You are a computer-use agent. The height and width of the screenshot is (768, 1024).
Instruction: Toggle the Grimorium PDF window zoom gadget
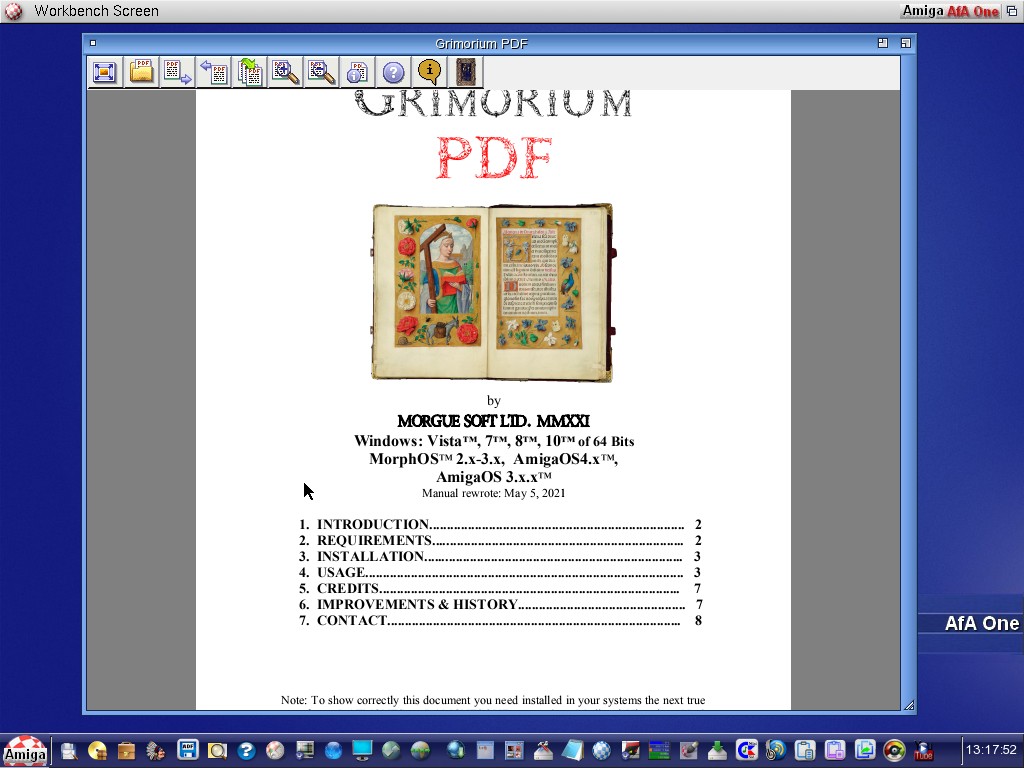pyautogui.click(x=883, y=43)
